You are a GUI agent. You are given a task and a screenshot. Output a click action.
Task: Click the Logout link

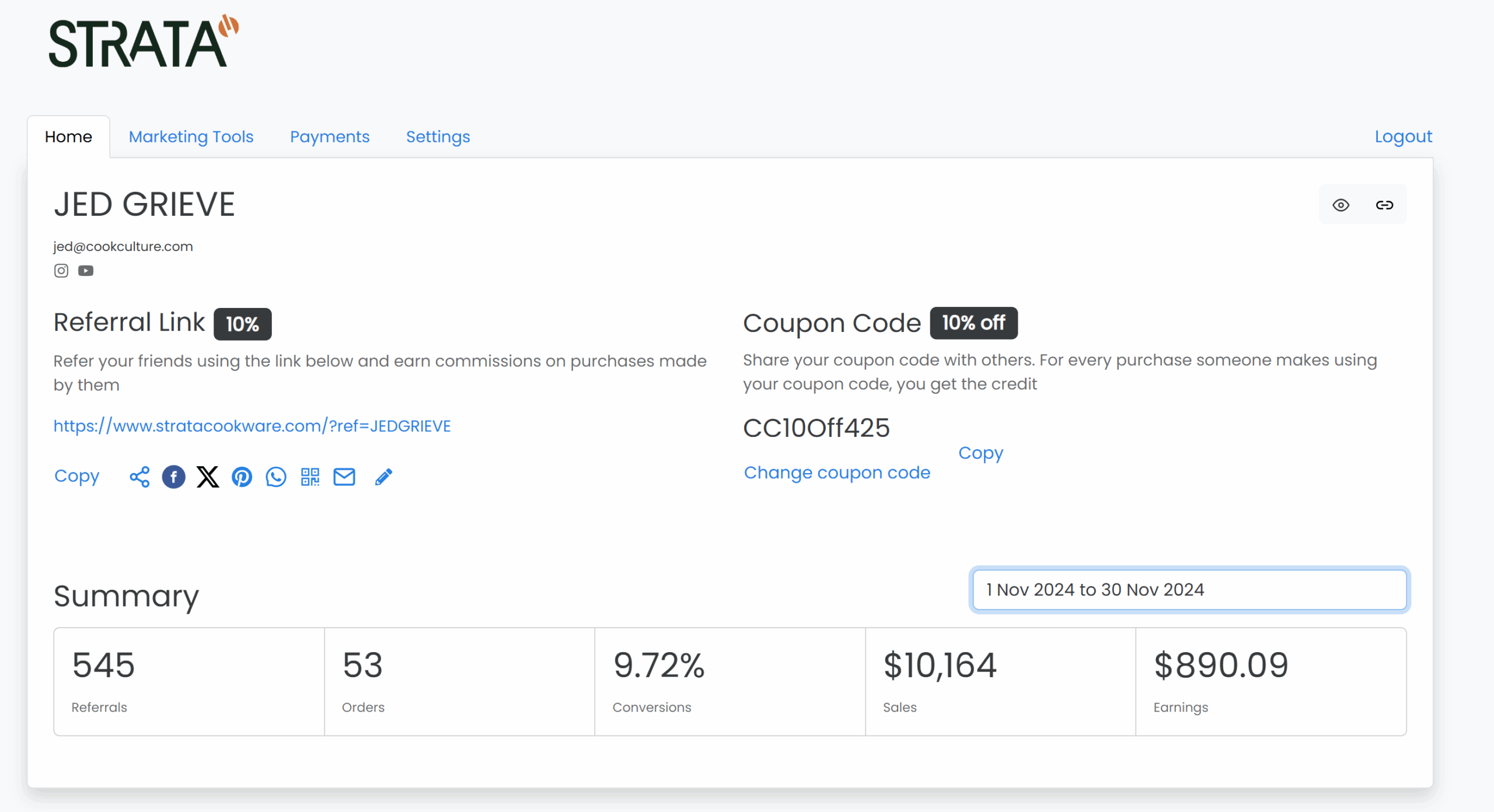pos(1404,136)
